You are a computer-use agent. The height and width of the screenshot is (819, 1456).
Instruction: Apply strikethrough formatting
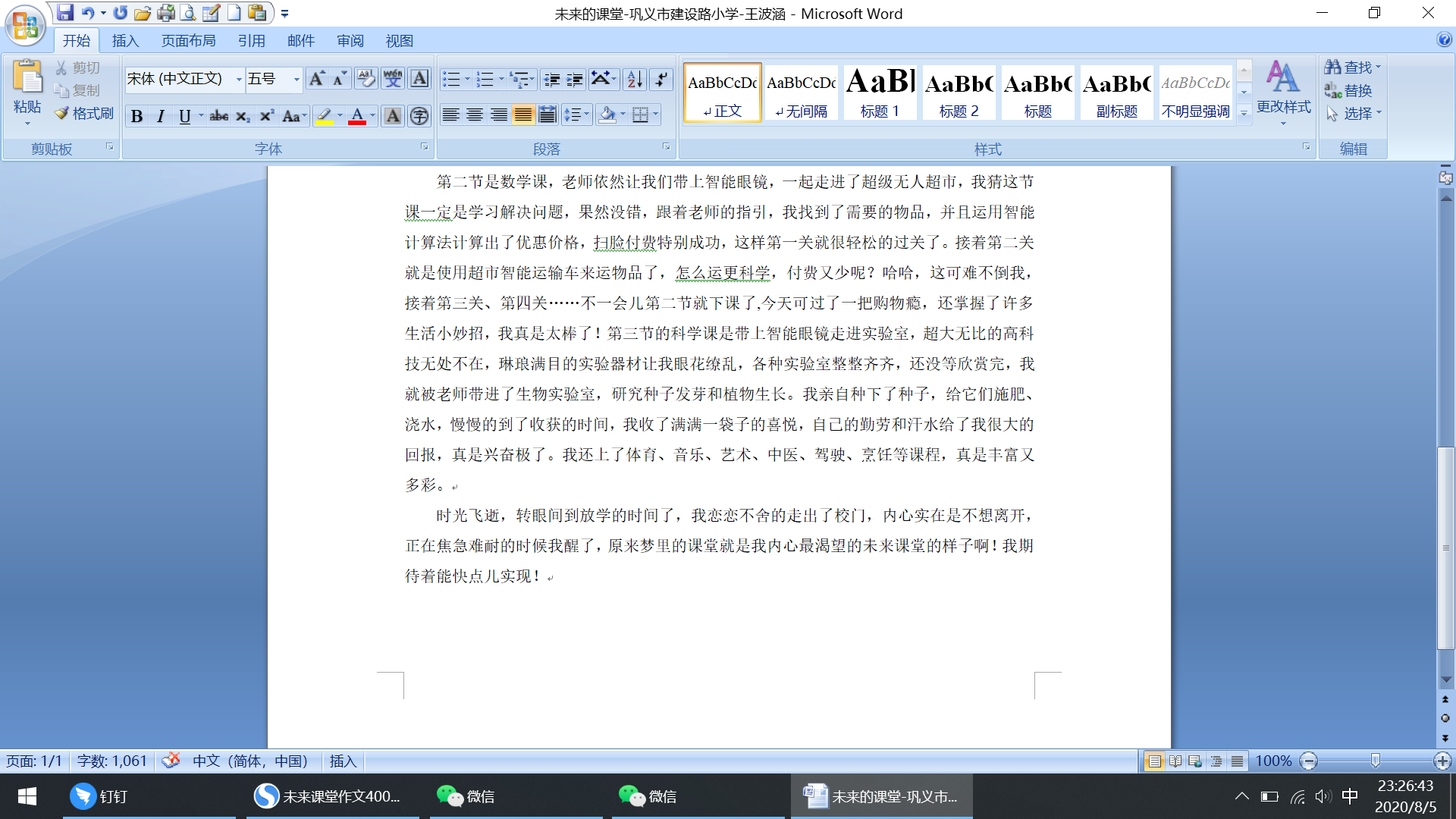click(218, 116)
